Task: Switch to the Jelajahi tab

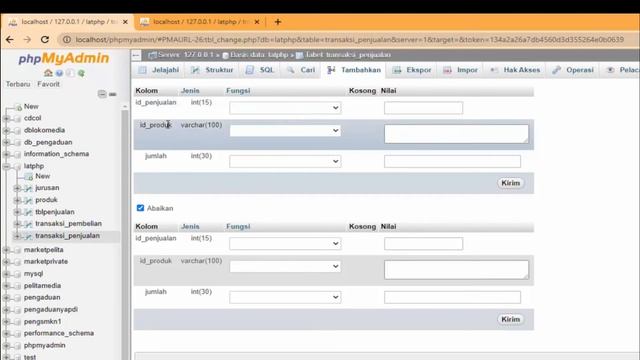Action: click(x=159, y=70)
